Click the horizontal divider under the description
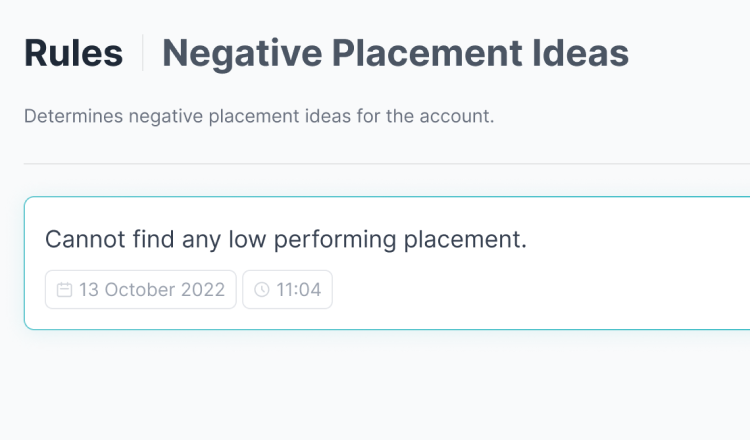This screenshot has width=750, height=440. click(x=387, y=164)
